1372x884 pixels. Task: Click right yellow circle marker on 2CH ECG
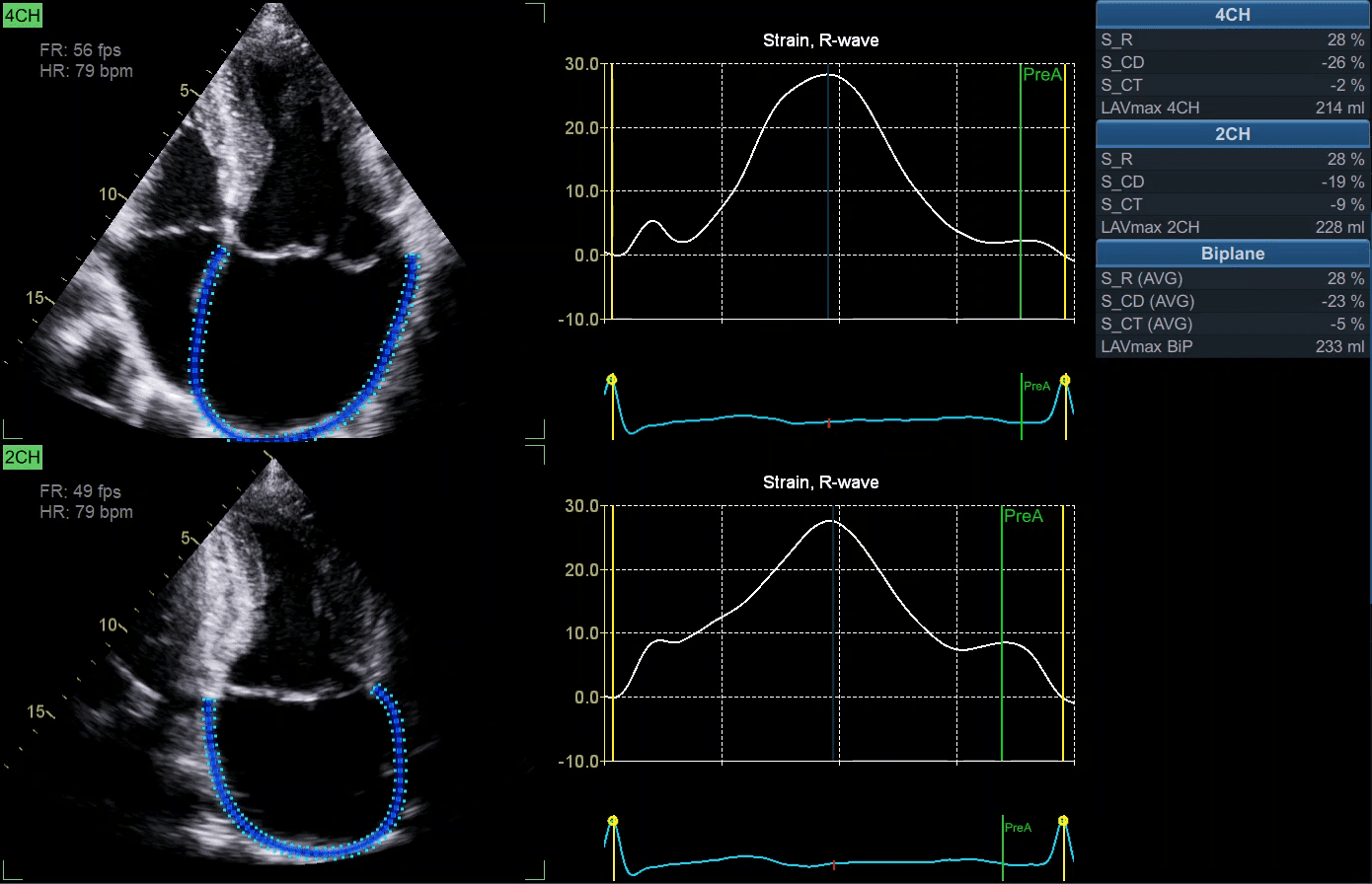coord(1063,821)
